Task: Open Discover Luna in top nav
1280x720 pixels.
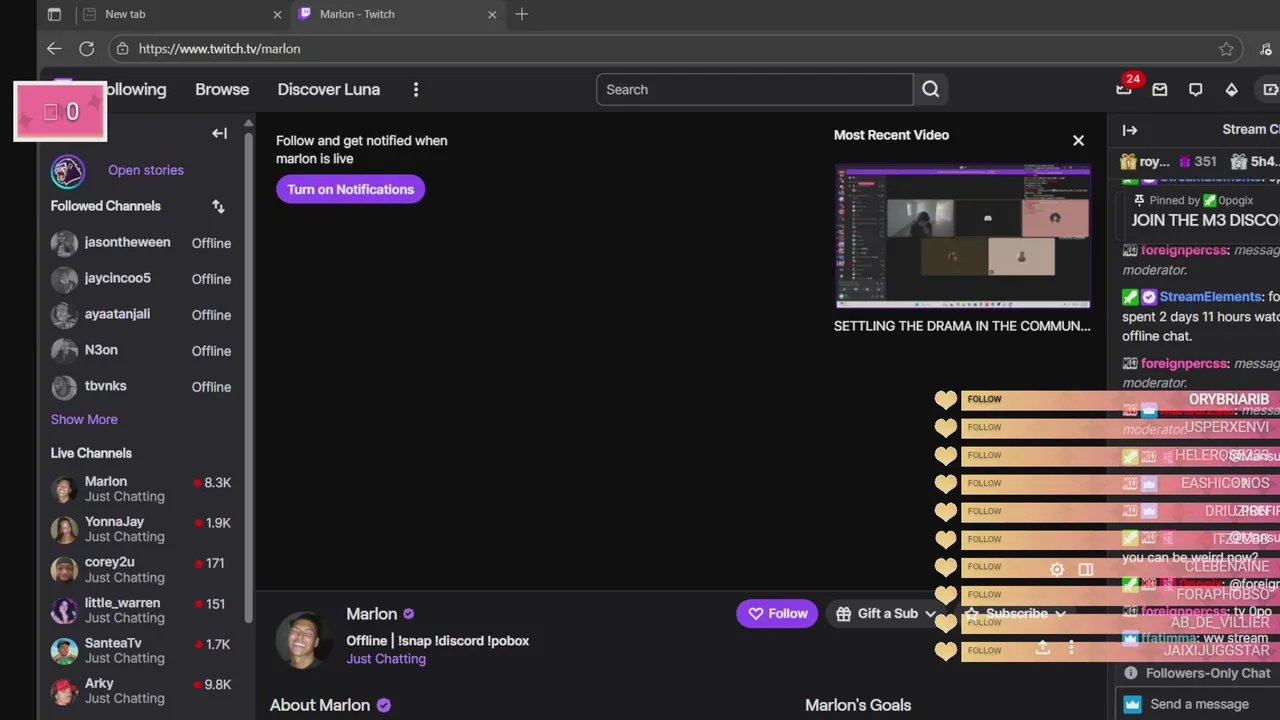Action: point(328,89)
